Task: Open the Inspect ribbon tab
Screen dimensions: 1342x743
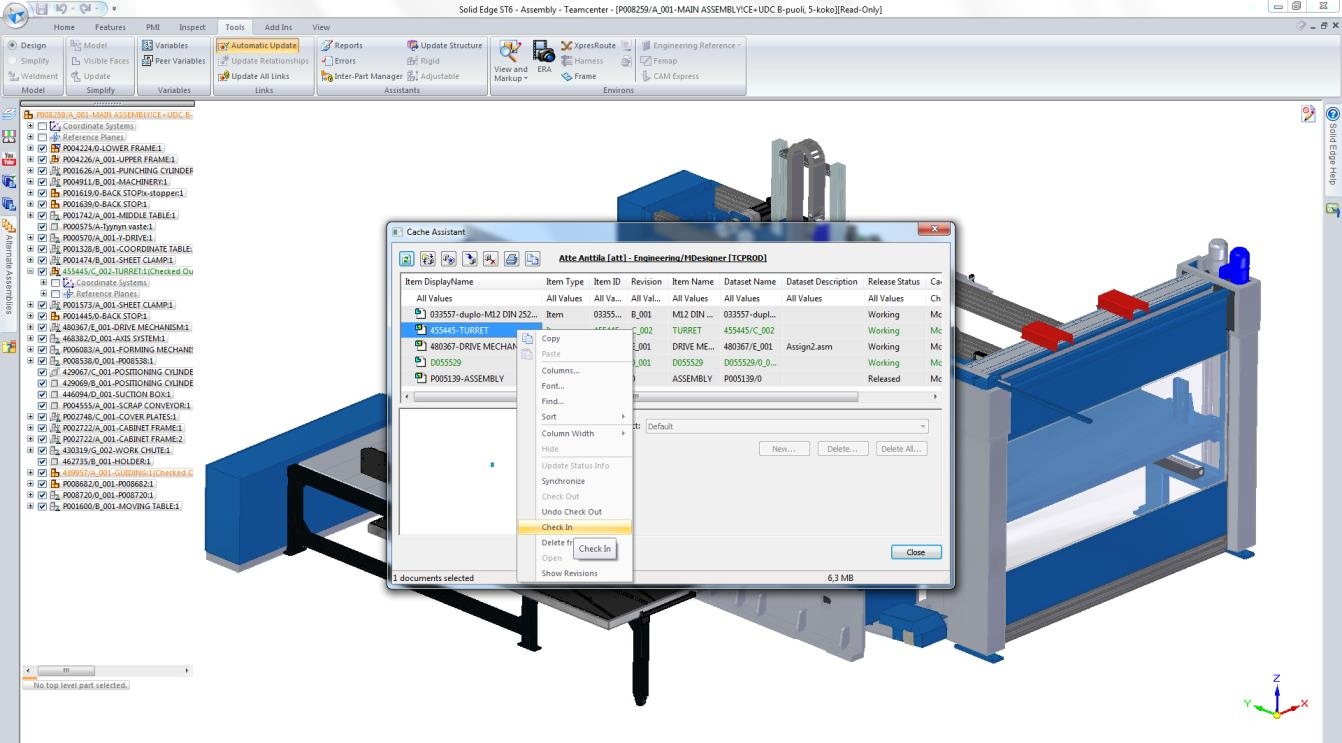Action: pos(191,27)
